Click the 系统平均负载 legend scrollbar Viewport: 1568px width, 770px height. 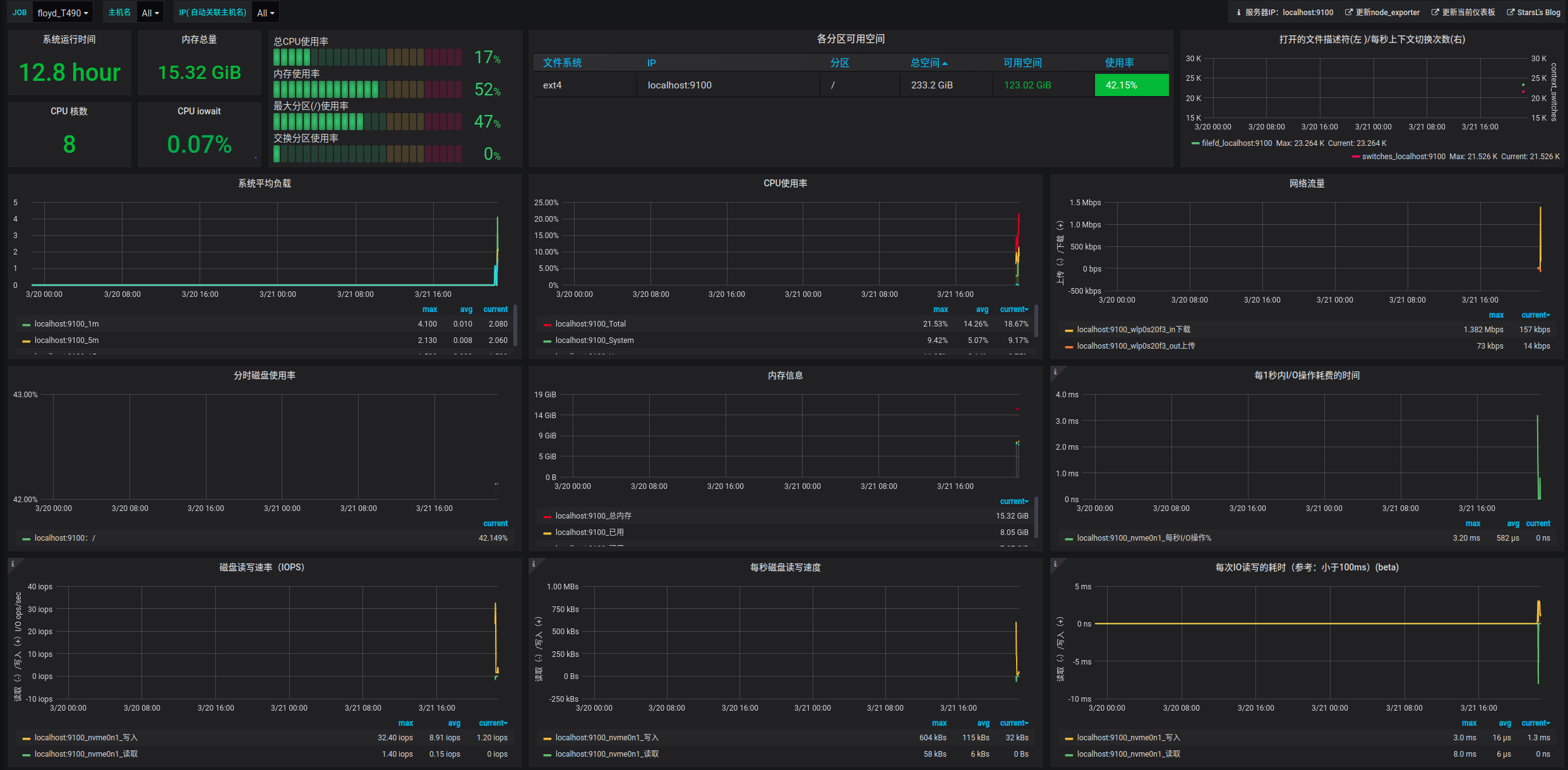515,325
